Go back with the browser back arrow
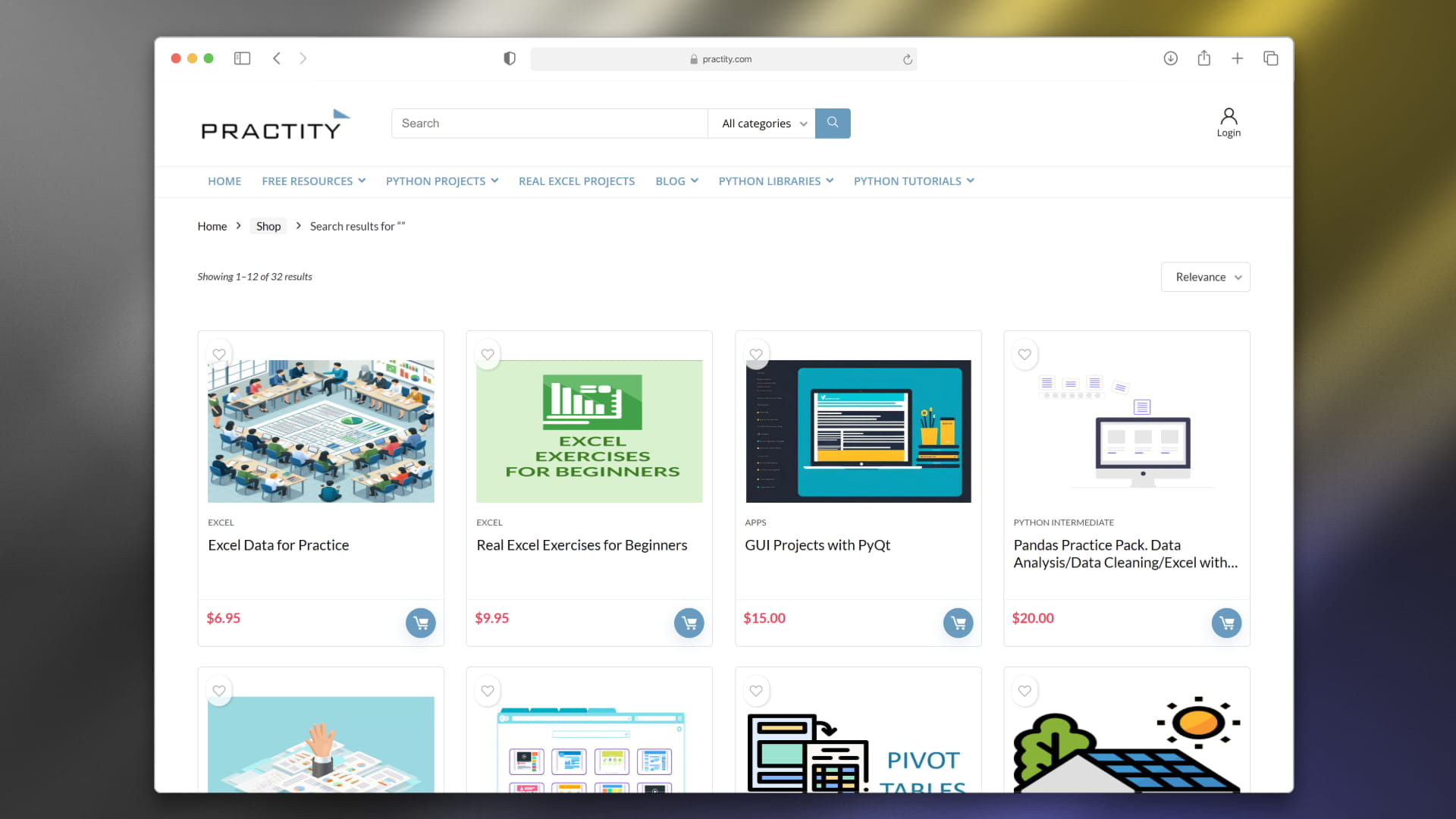 click(x=277, y=58)
